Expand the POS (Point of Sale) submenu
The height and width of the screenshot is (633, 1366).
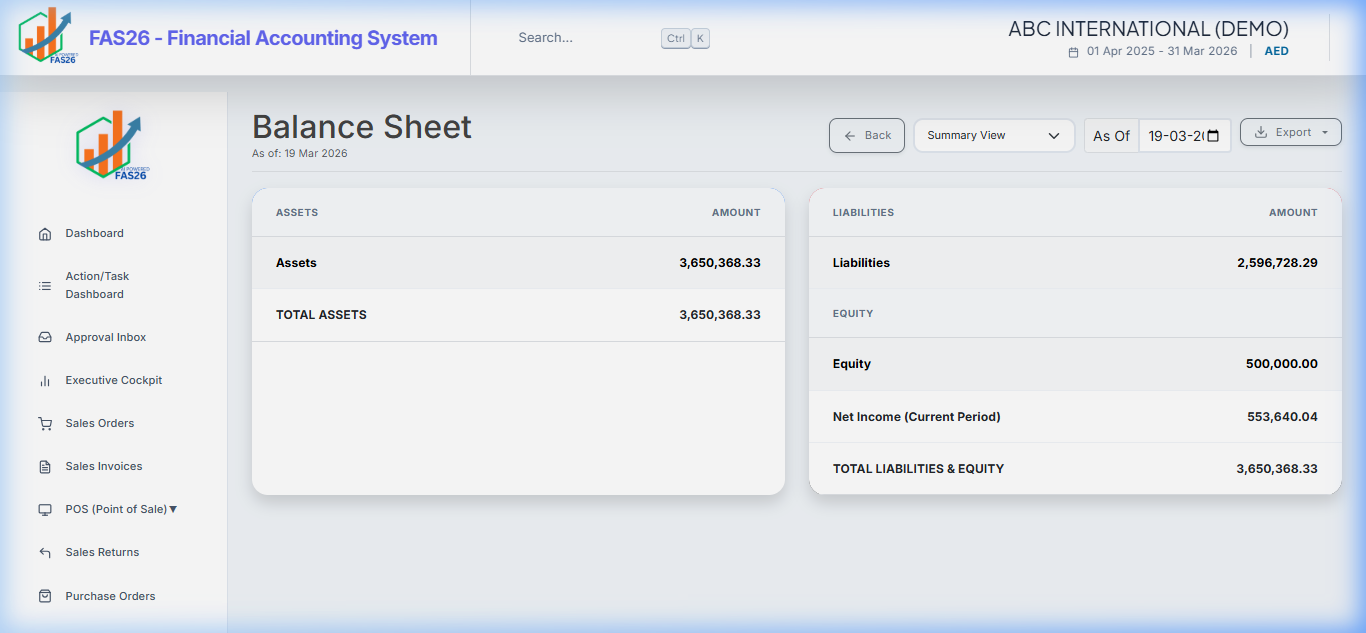(x=121, y=510)
